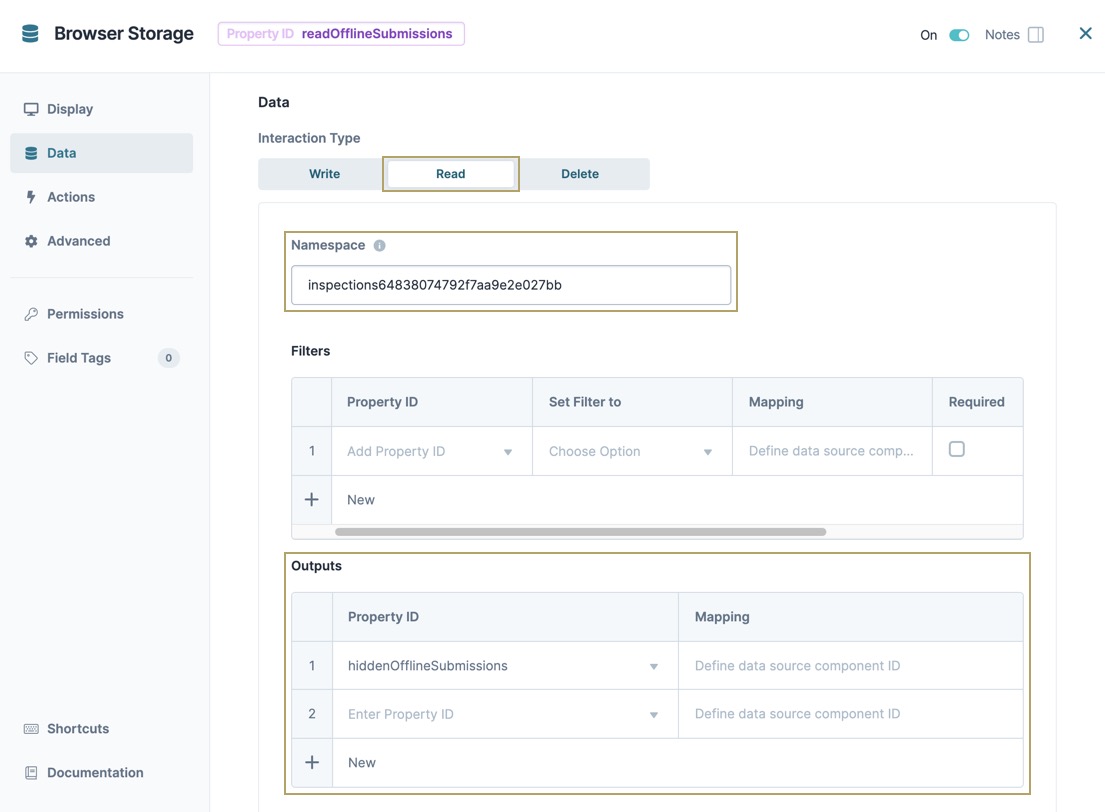1105x812 pixels.
Task: Click Mapping field in Outputs row 2
Action: point(851,714)
